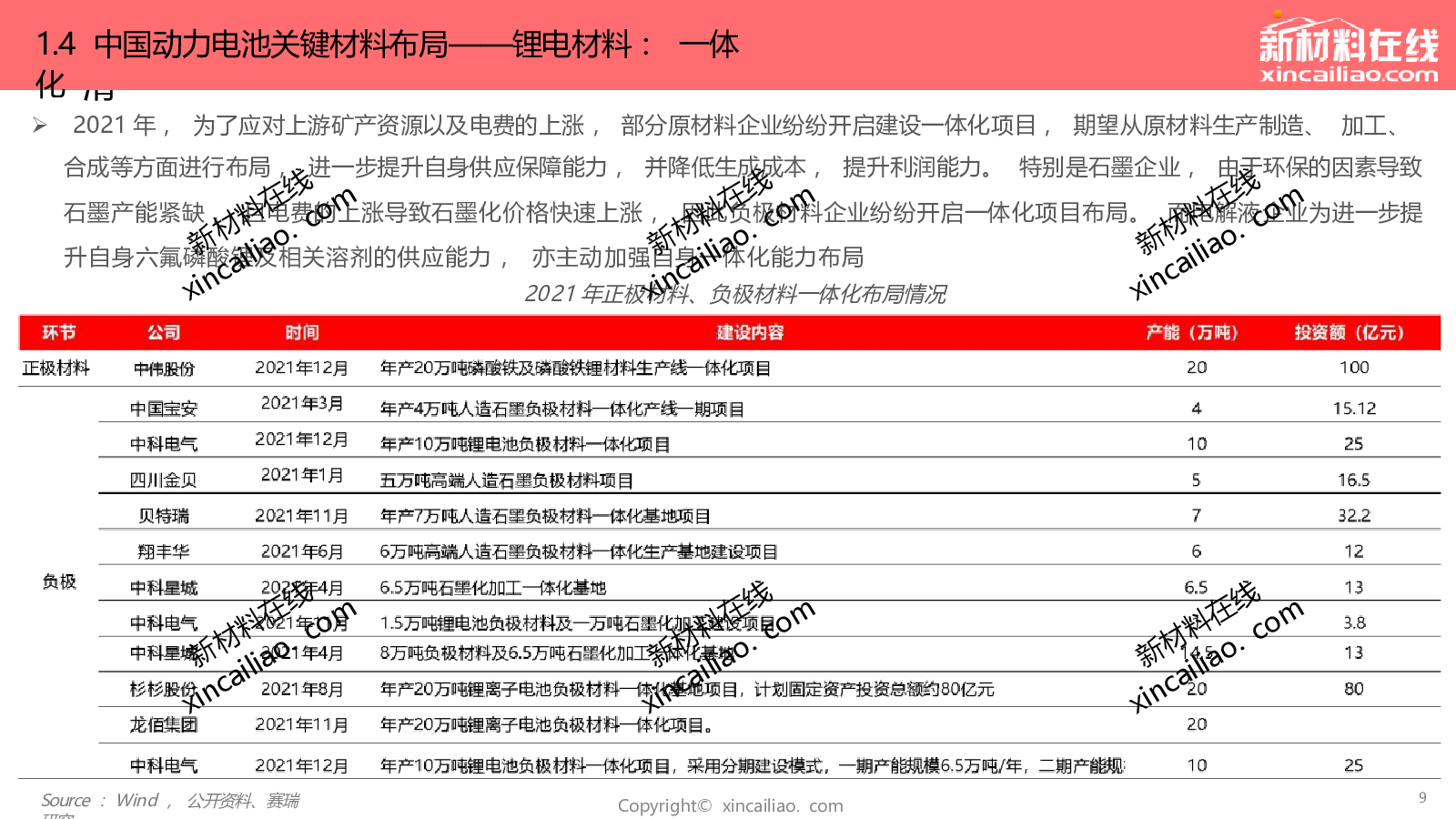The width and height of the screenshot is (1456, 819).
Task: Click the 杉杉股份 project description mentioning 80亿元
Action: pos(687,689)
